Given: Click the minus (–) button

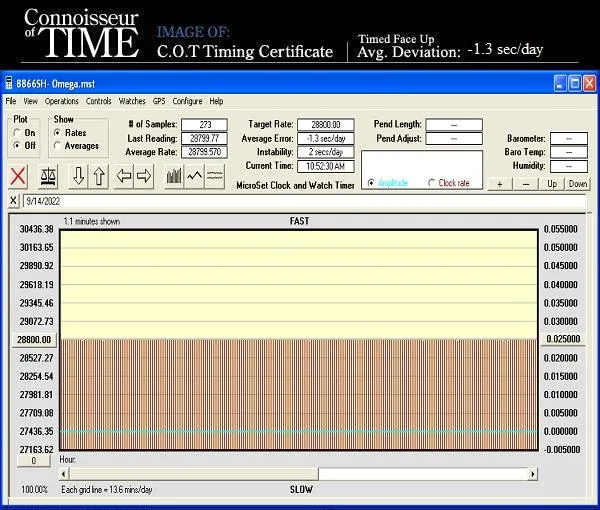Looking at the screenshot, I should 526,184.
